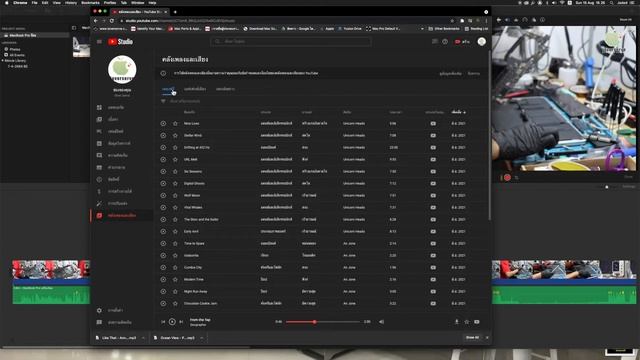Sort by the date added column arrow
Screen dimensions: 640x360
464,112
